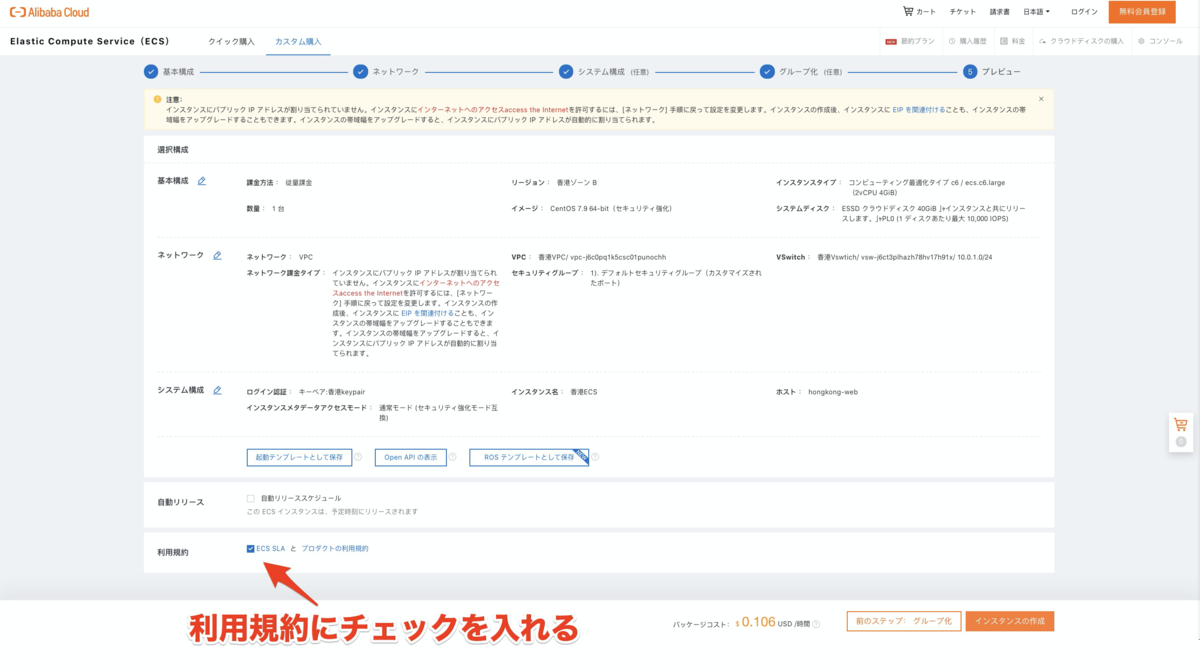Open the コンソール link
1200x669 pixels.
[x=1166, y=42]
